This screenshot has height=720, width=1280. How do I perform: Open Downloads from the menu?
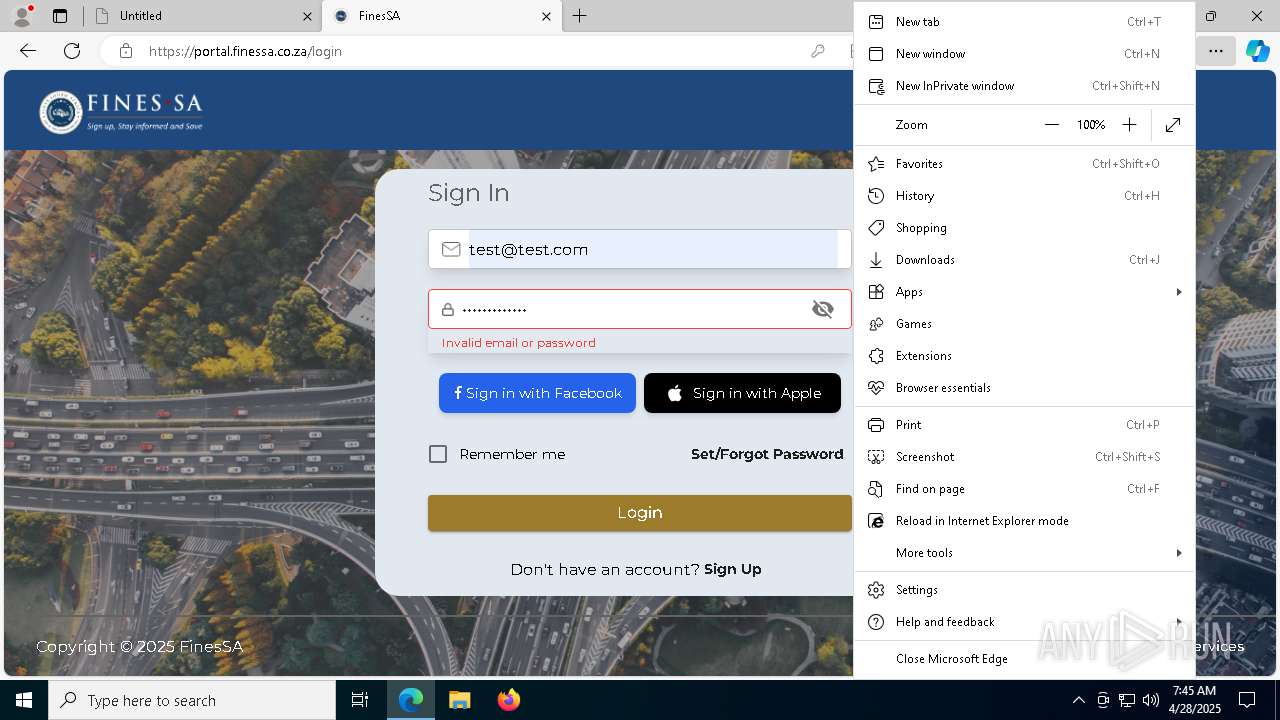[x=1024, y=260]
